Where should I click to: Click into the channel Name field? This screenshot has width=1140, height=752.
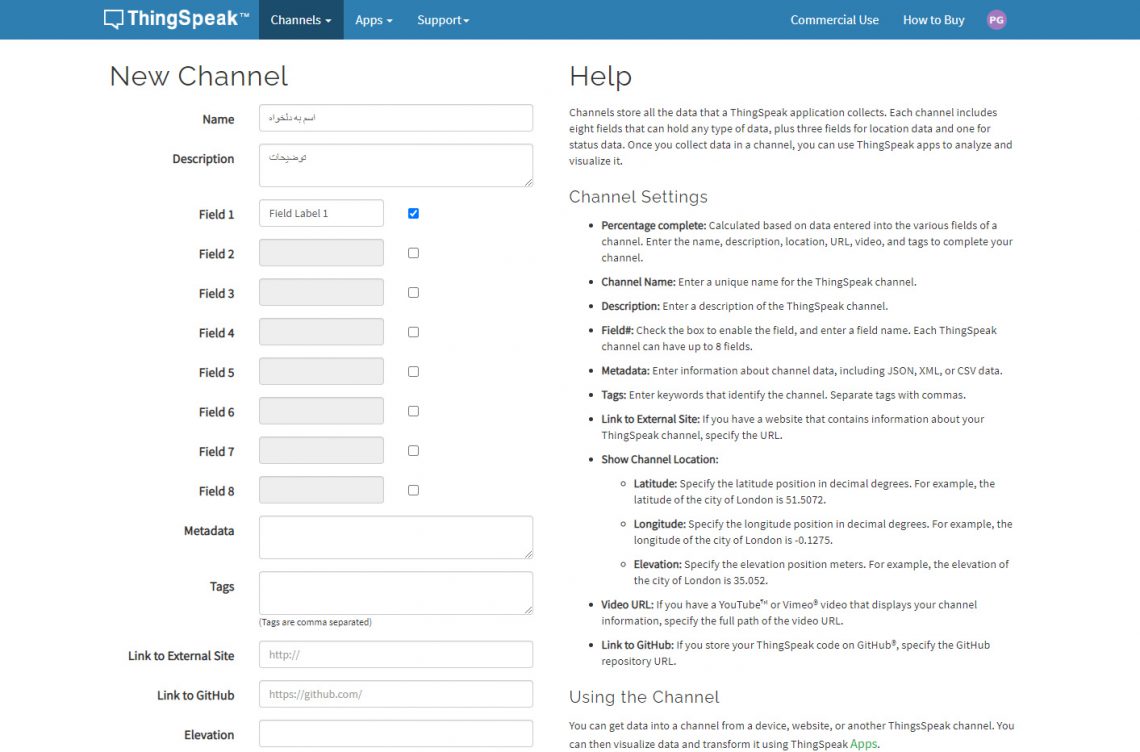coord(395,118)
